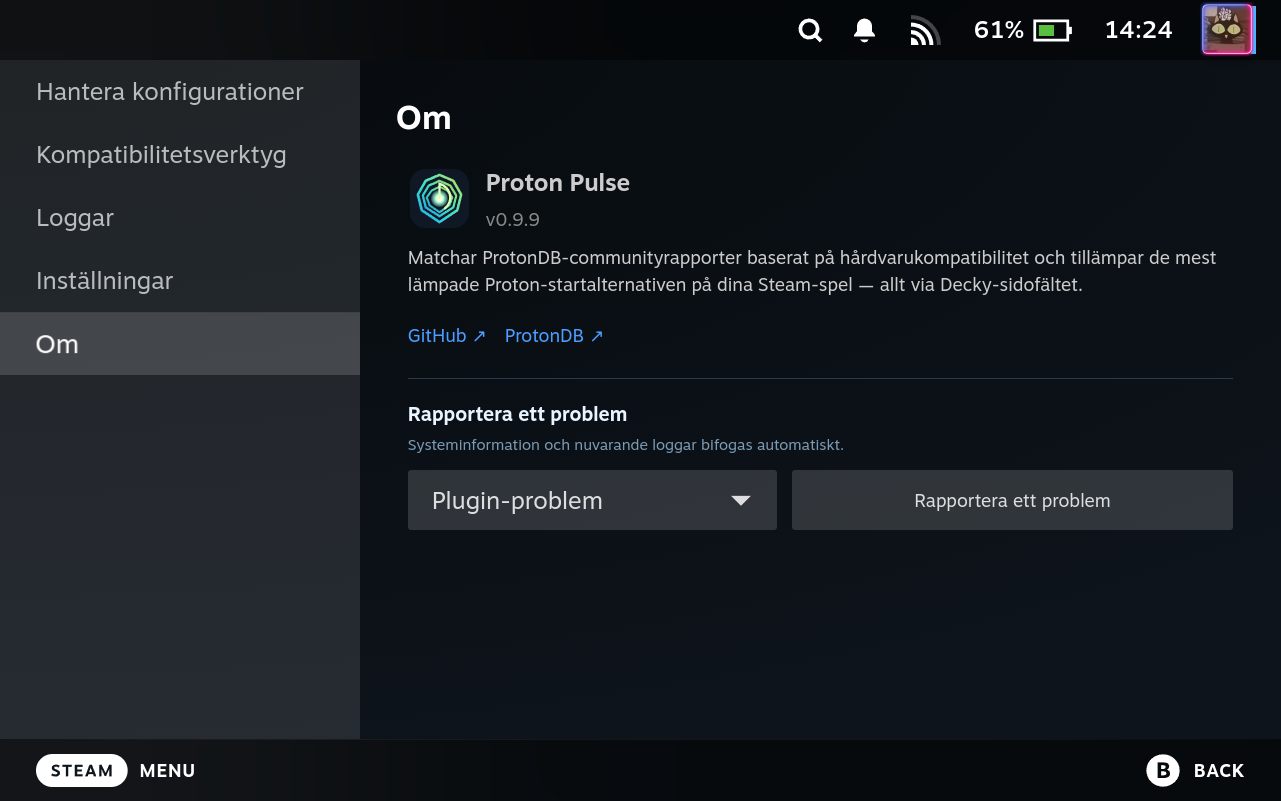Click the arrow icon beside GitHub
Image resolution: width=1281 pixels, height=801 pixels.
(479, 336)
